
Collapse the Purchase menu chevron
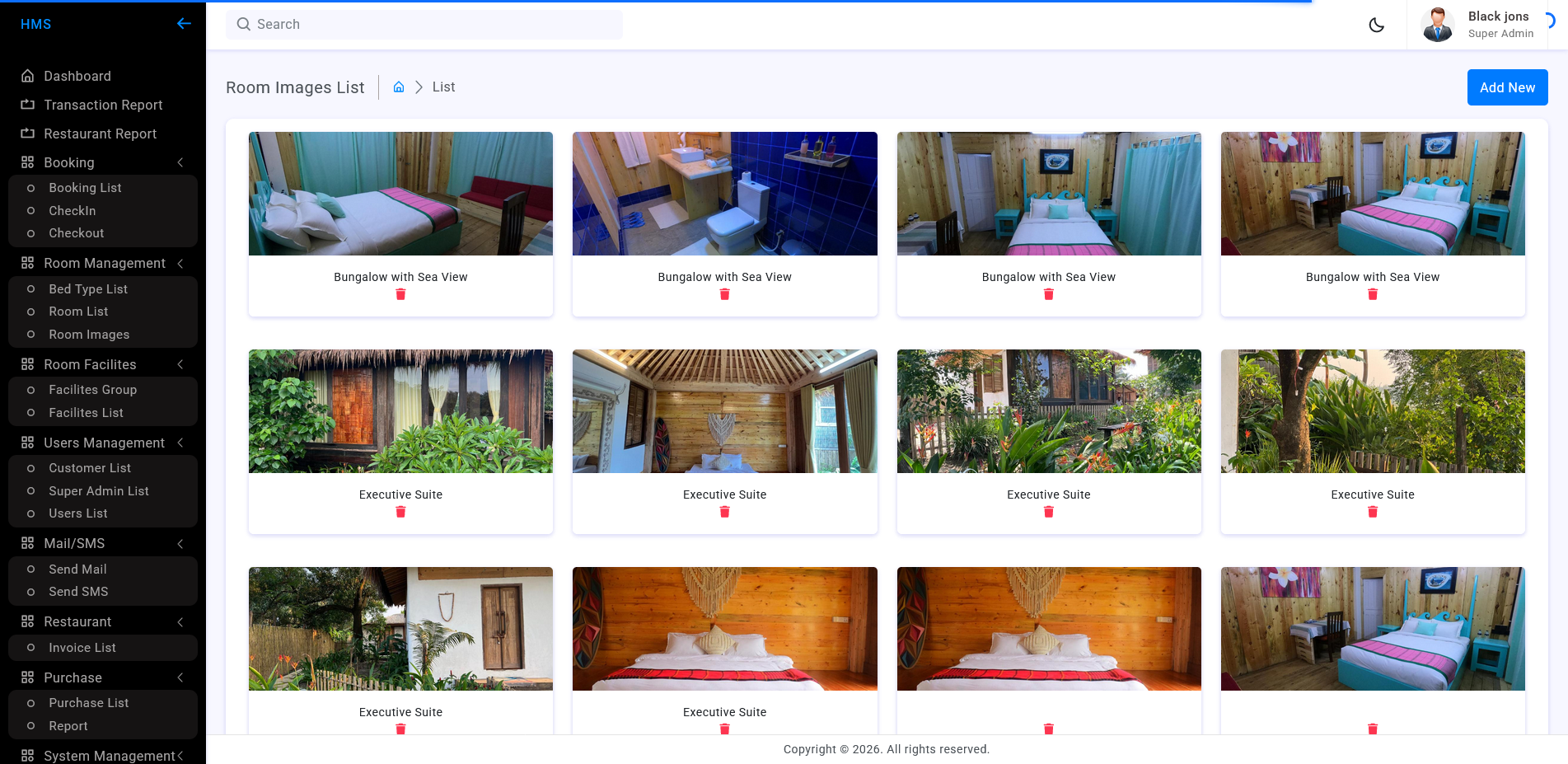[x=180, y=677]
